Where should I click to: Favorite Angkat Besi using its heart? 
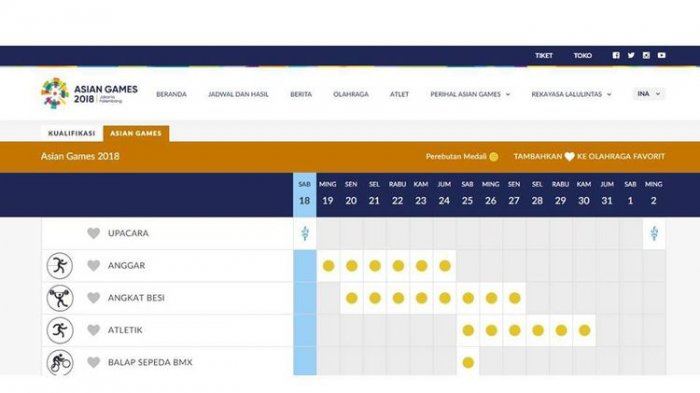93,298
